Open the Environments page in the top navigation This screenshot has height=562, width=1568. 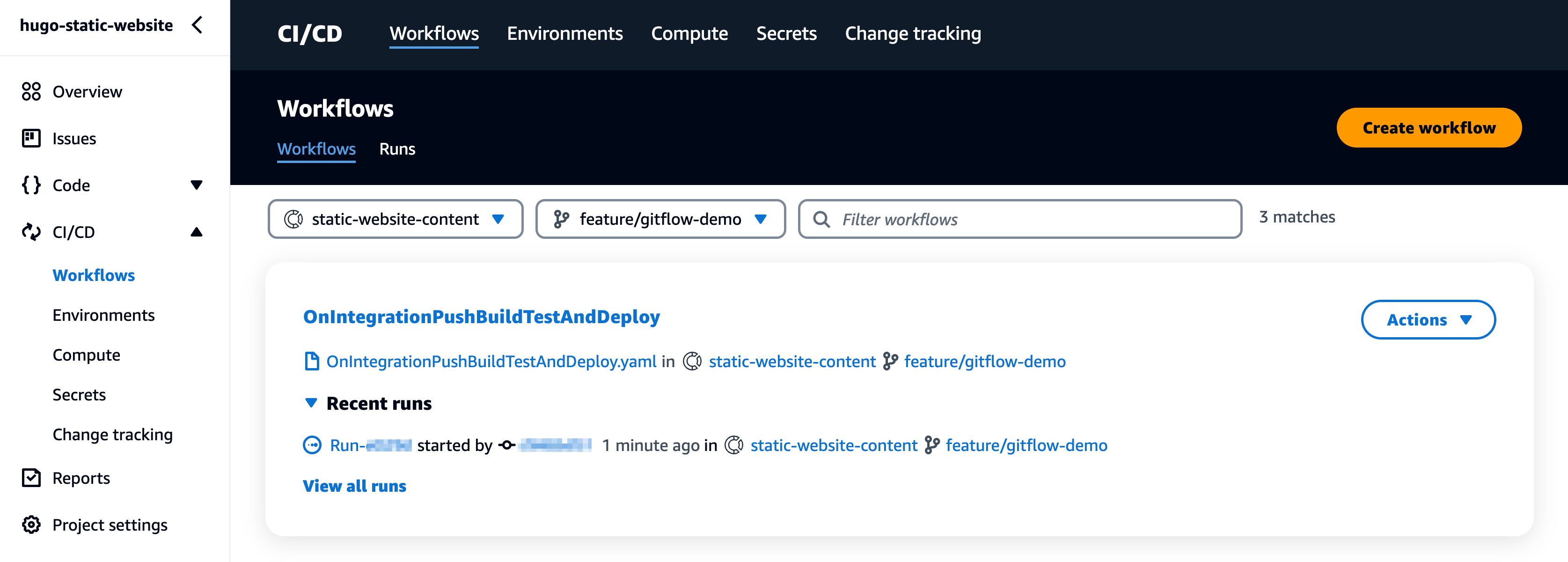click(564, 34)
